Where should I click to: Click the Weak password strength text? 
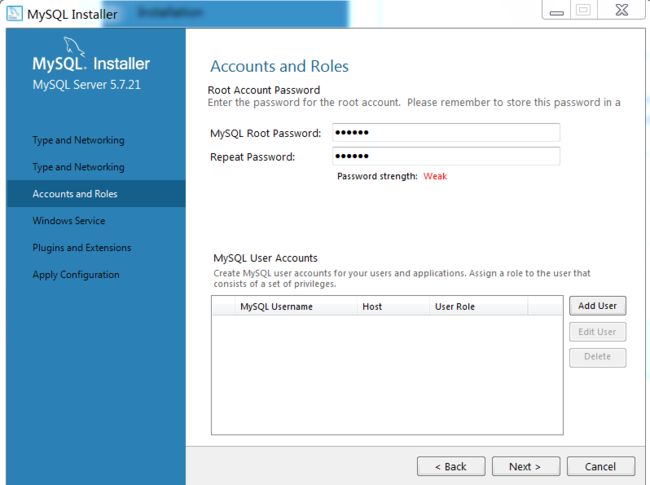[x=435, y=176]
